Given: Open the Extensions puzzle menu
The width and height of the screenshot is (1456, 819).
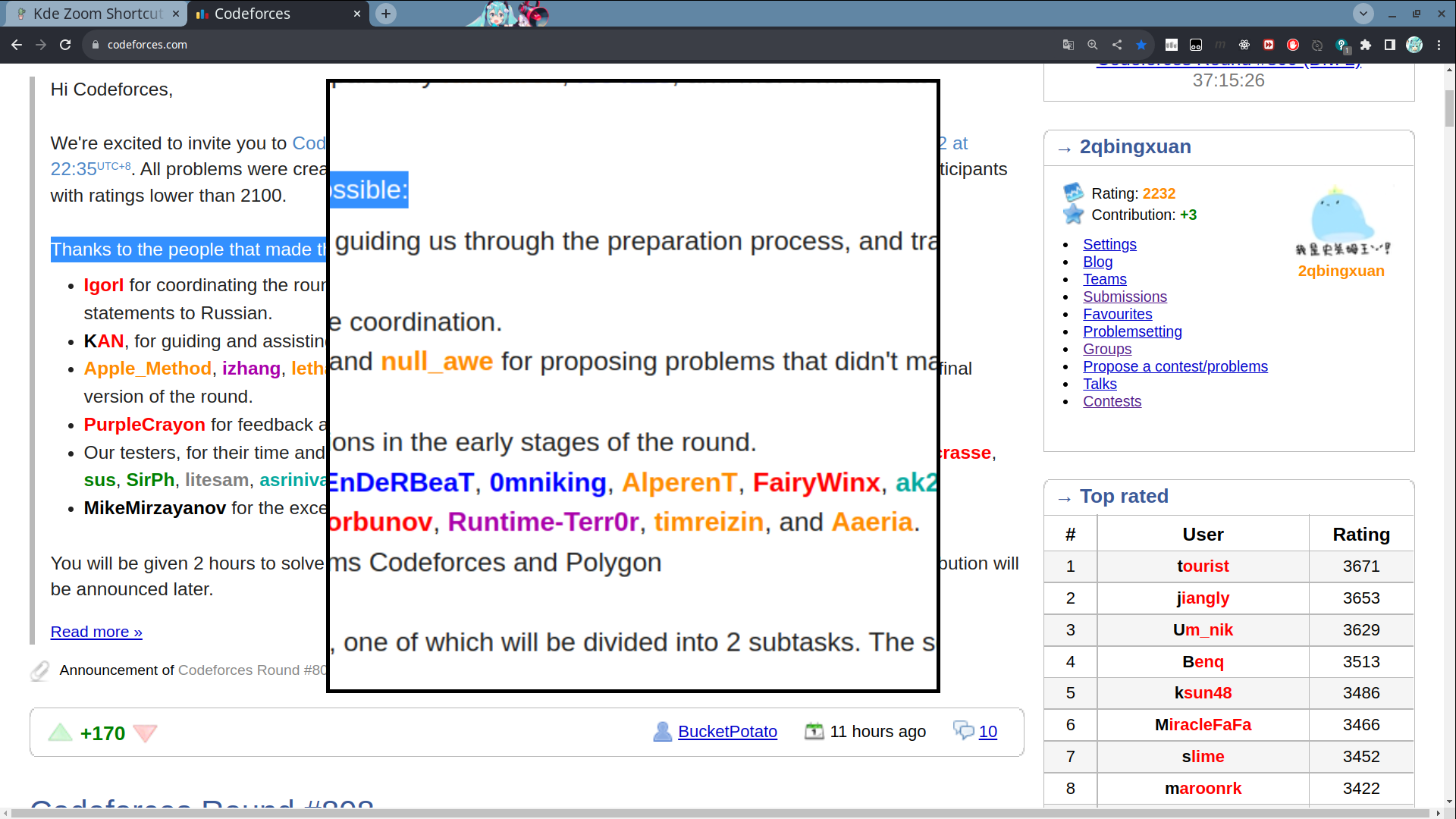Looking at the screenshot, I should [1366, 45].
